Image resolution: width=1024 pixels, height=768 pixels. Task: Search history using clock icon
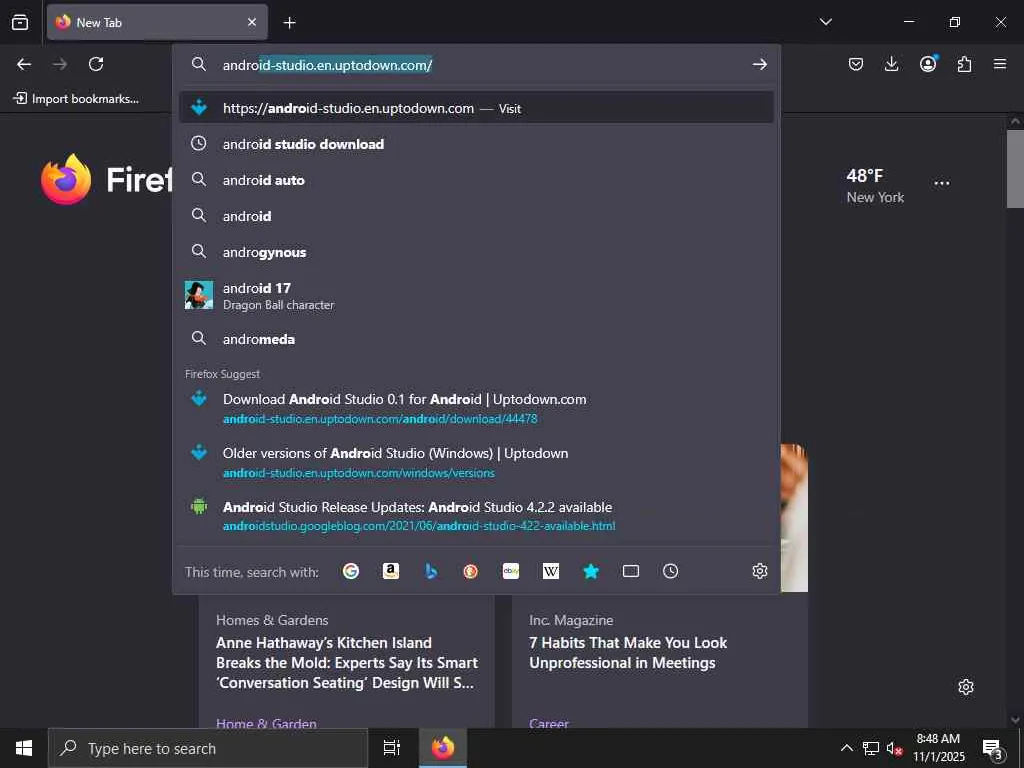tap(671, 571)
